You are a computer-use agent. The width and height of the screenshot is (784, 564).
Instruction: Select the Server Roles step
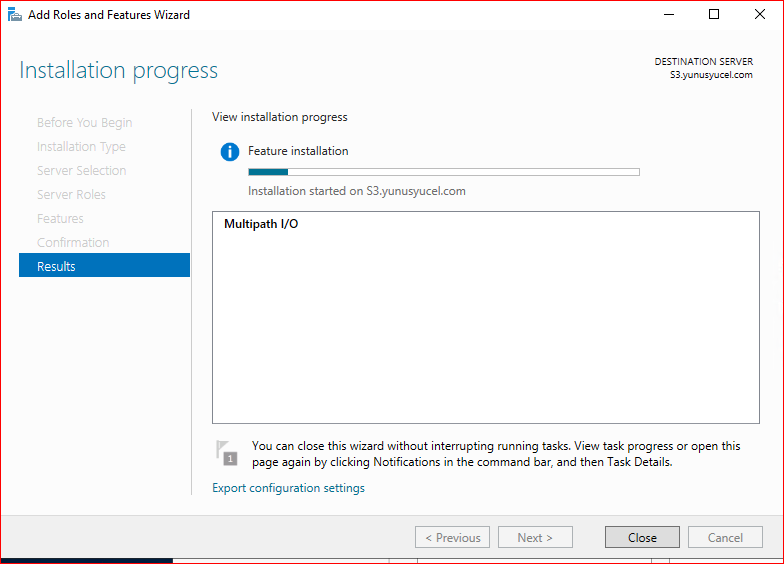point(71,194)
